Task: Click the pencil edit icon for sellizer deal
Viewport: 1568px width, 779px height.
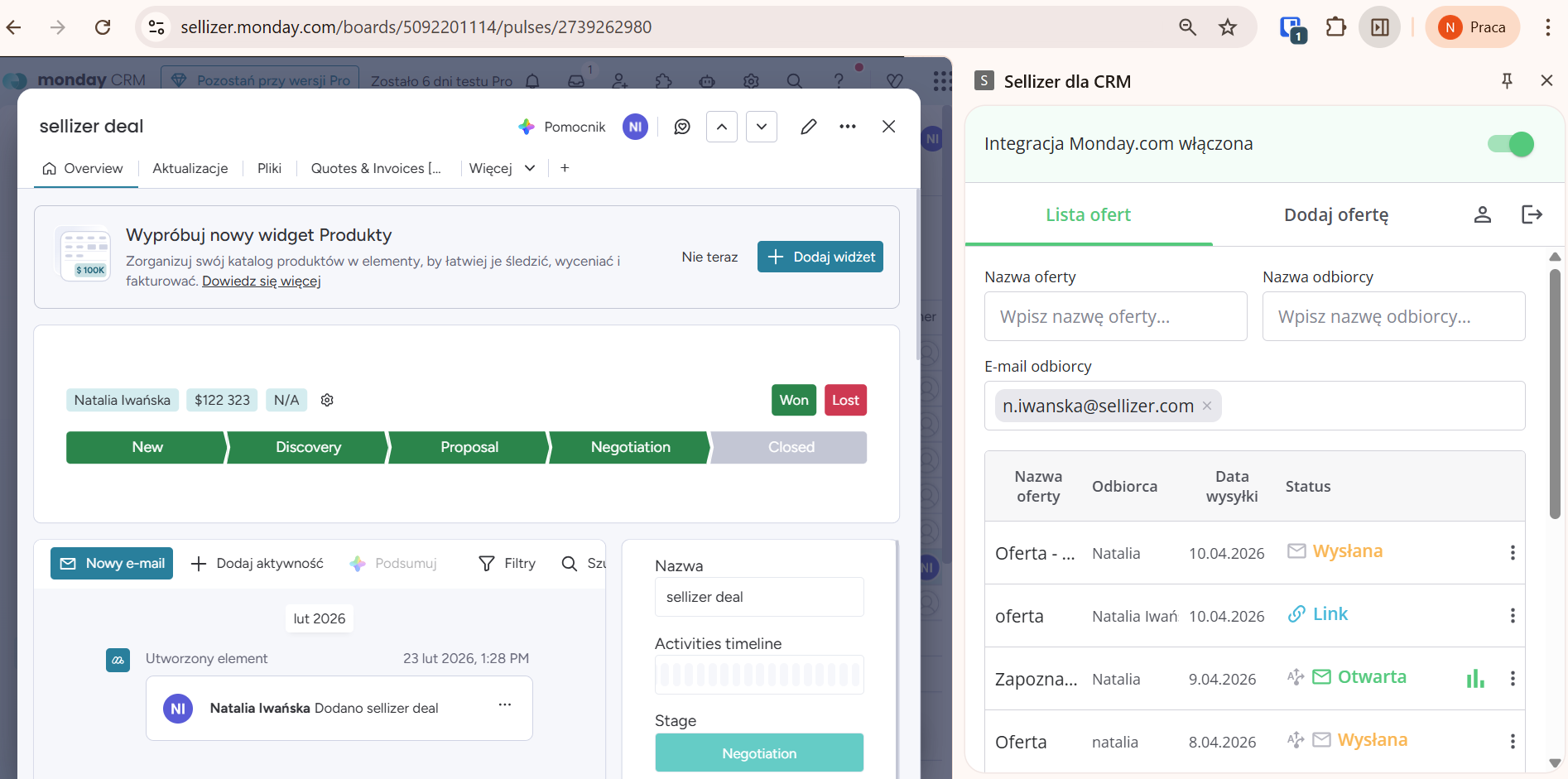Action: pos(808,127)
